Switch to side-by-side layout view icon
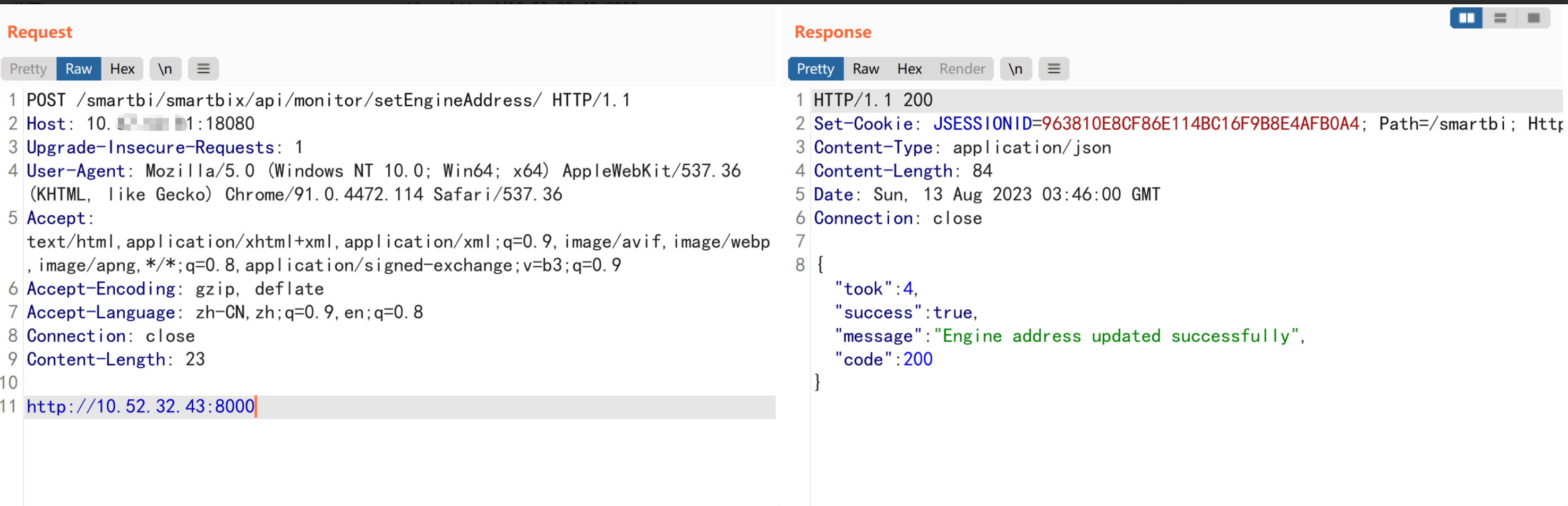 click(1465, 18)
